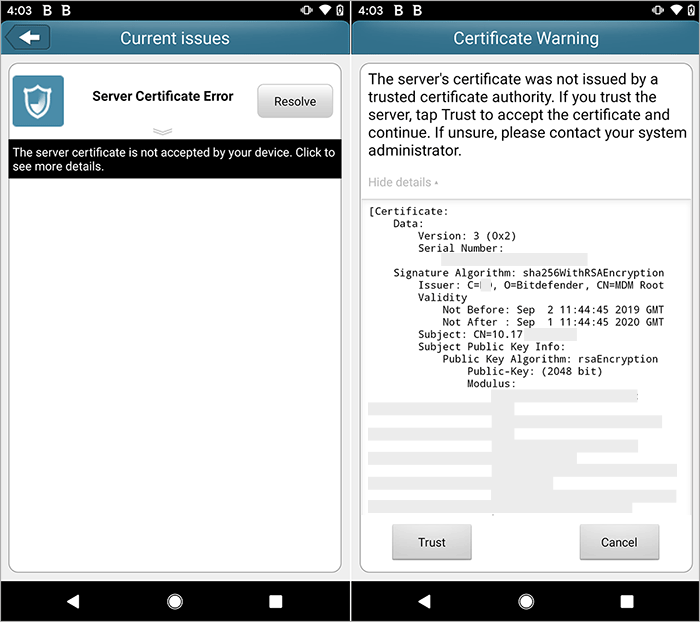Tap the back arrow in Current issues header

28,38
